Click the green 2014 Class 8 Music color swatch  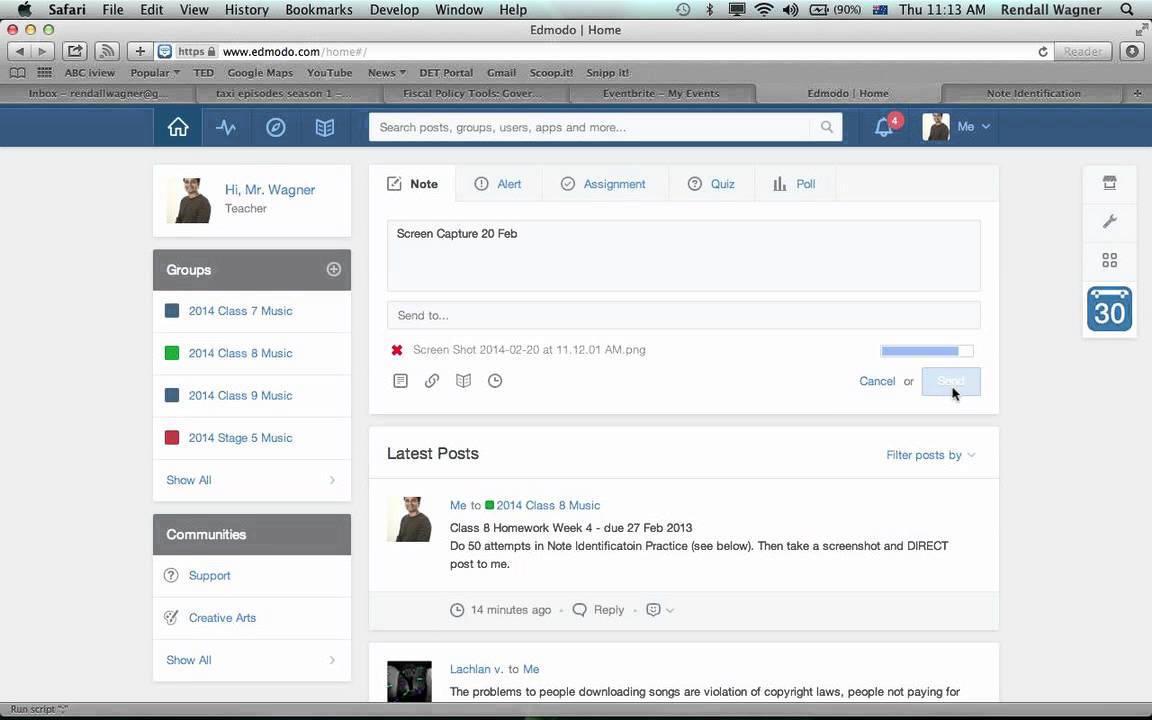pyautogui.click(x=172, y=353)
